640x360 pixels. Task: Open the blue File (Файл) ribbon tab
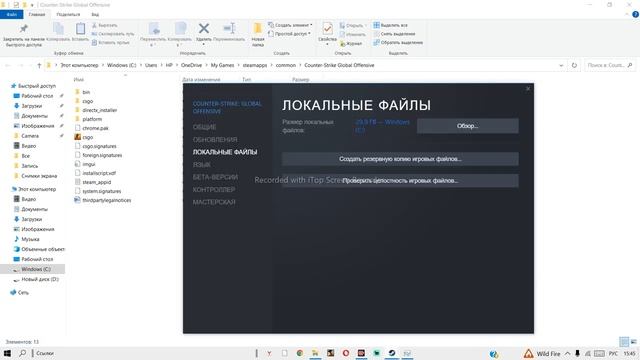[11, 15]
